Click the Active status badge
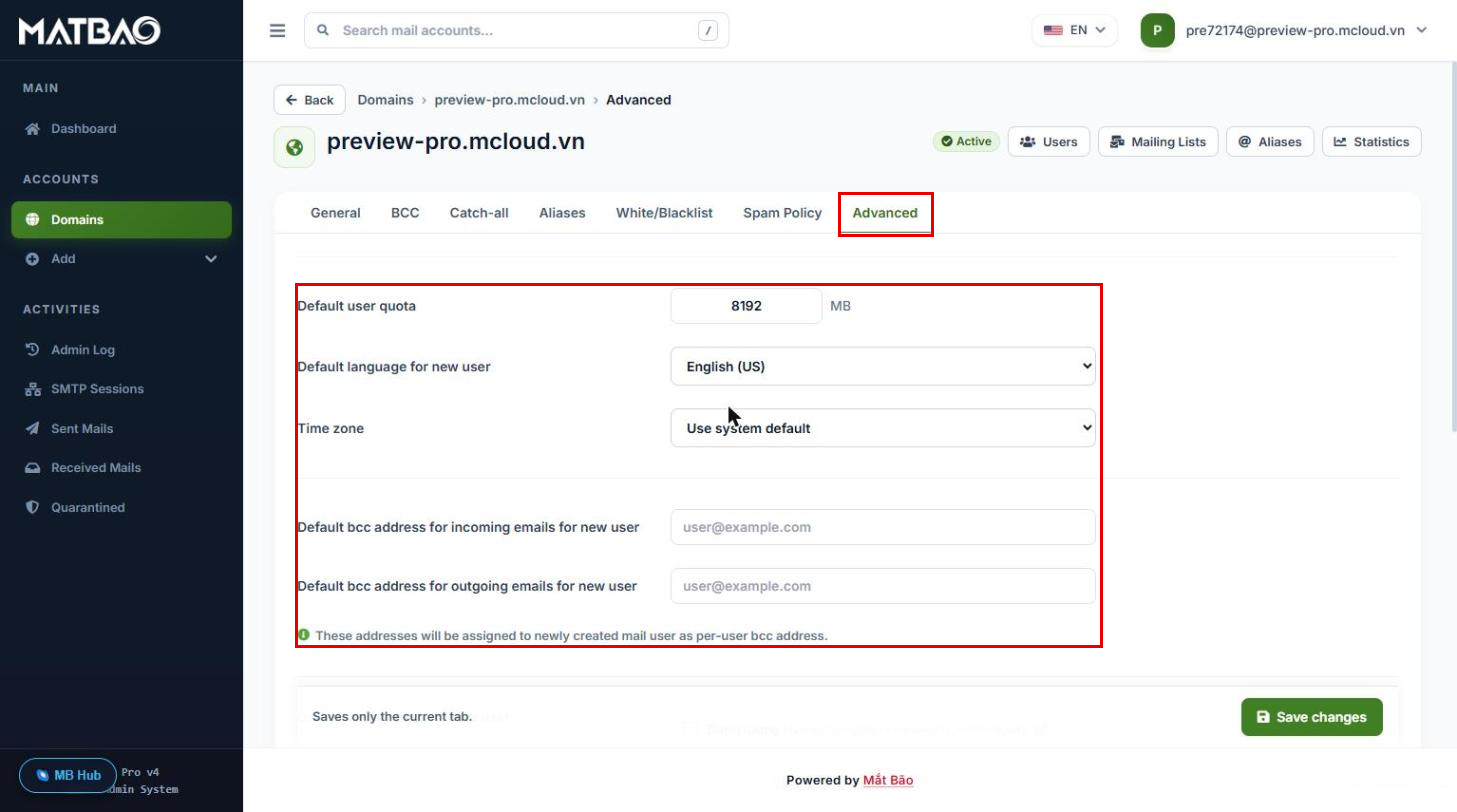The width and height of the screenshot is (1457, 812). (x=966, y=142)
